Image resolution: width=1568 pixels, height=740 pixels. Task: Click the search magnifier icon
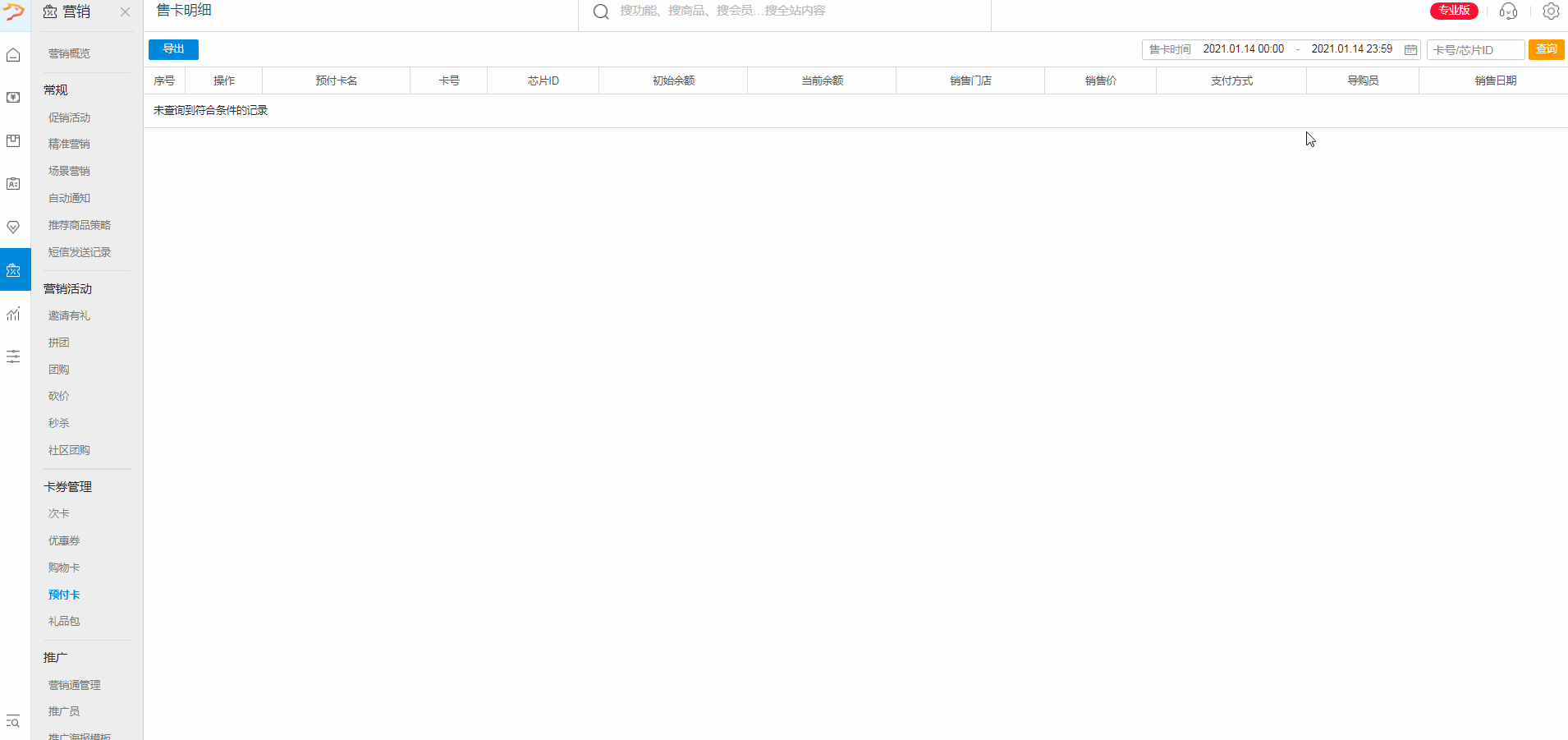[601, 11]
